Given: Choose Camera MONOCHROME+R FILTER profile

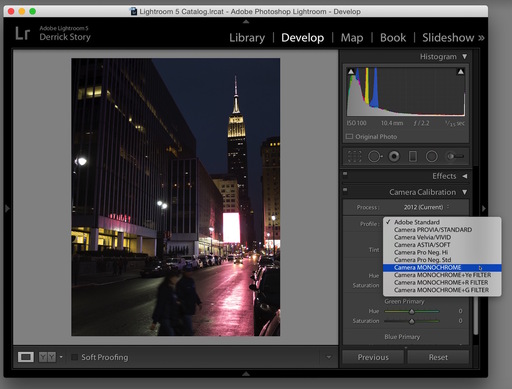Looking at the screenshot, I should pyautogui.click(x=442, y=282).
